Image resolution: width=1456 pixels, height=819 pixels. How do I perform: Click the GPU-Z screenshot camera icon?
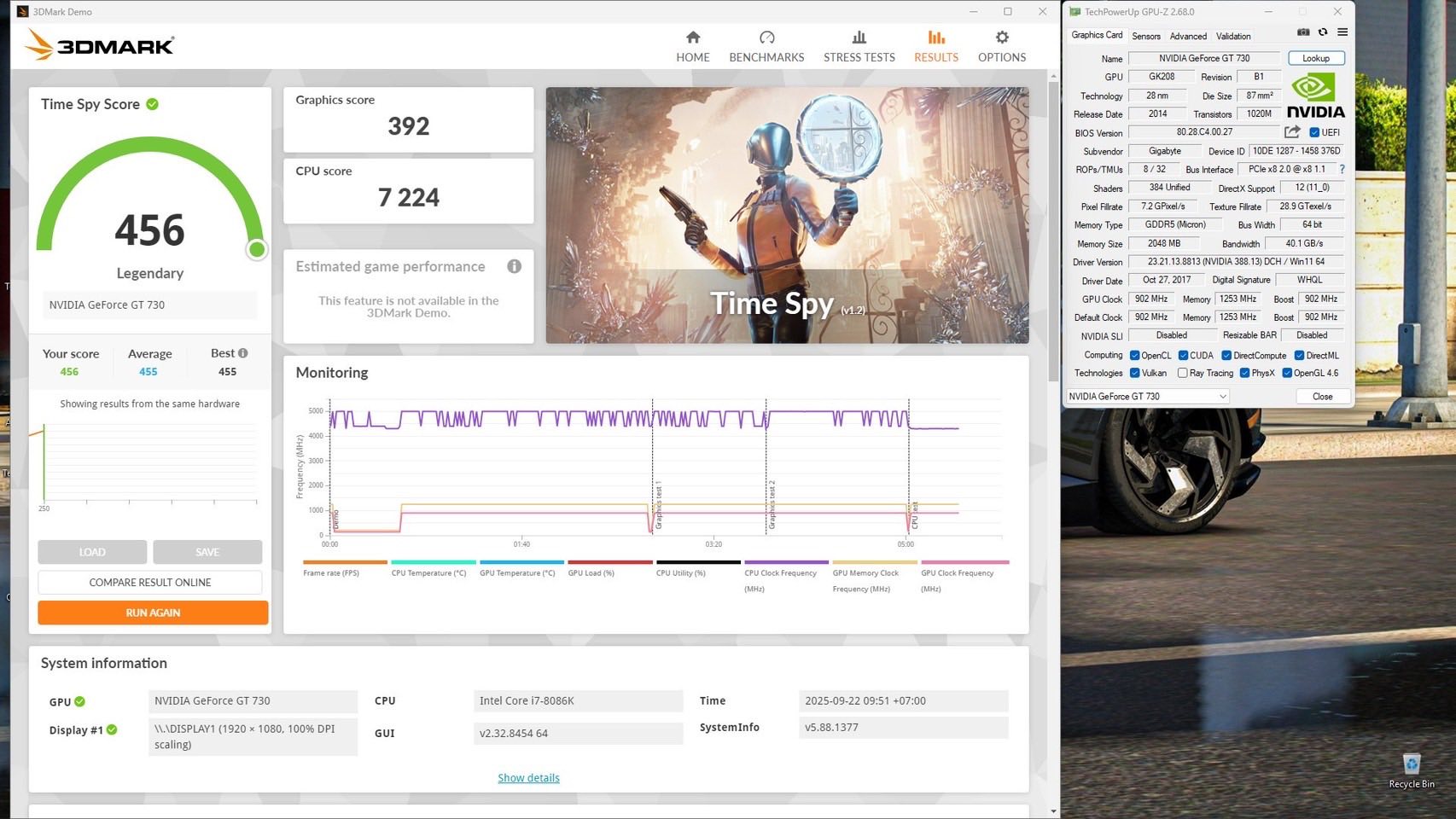click(x=1303, y=32)
